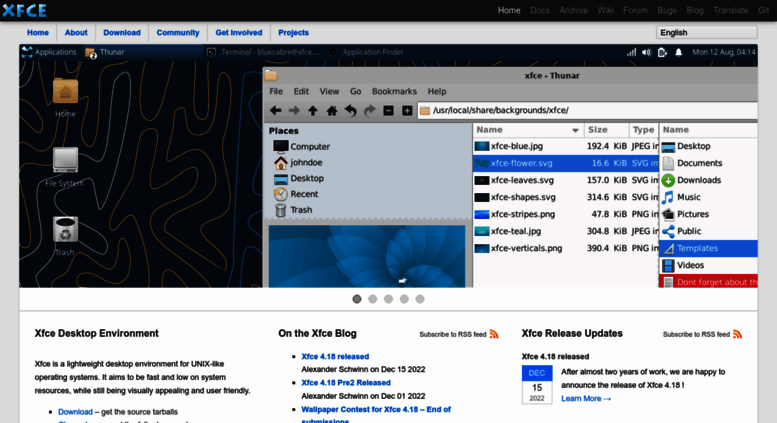Go to parent folder with up arrow
The height and width of the screenshot is (423, 777).
coord(313,110)
